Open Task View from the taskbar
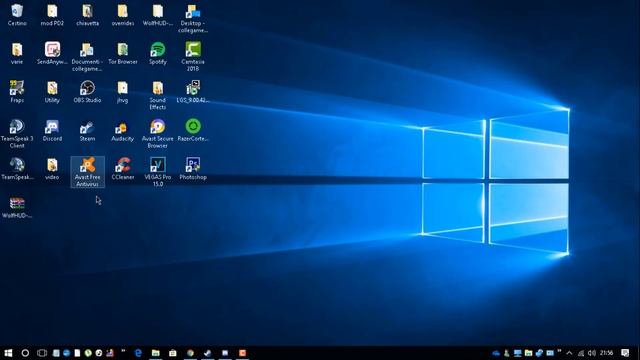This screenshot has width=640, height=360. click(x=42, y=353)
